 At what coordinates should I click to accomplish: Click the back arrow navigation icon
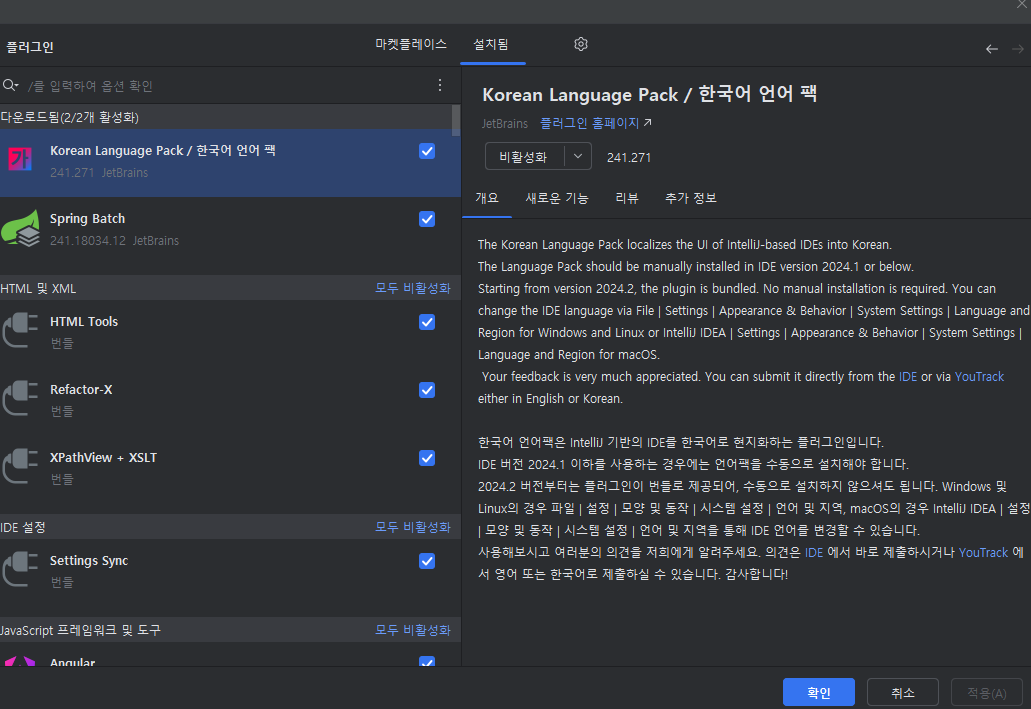[x=992, y=49]
